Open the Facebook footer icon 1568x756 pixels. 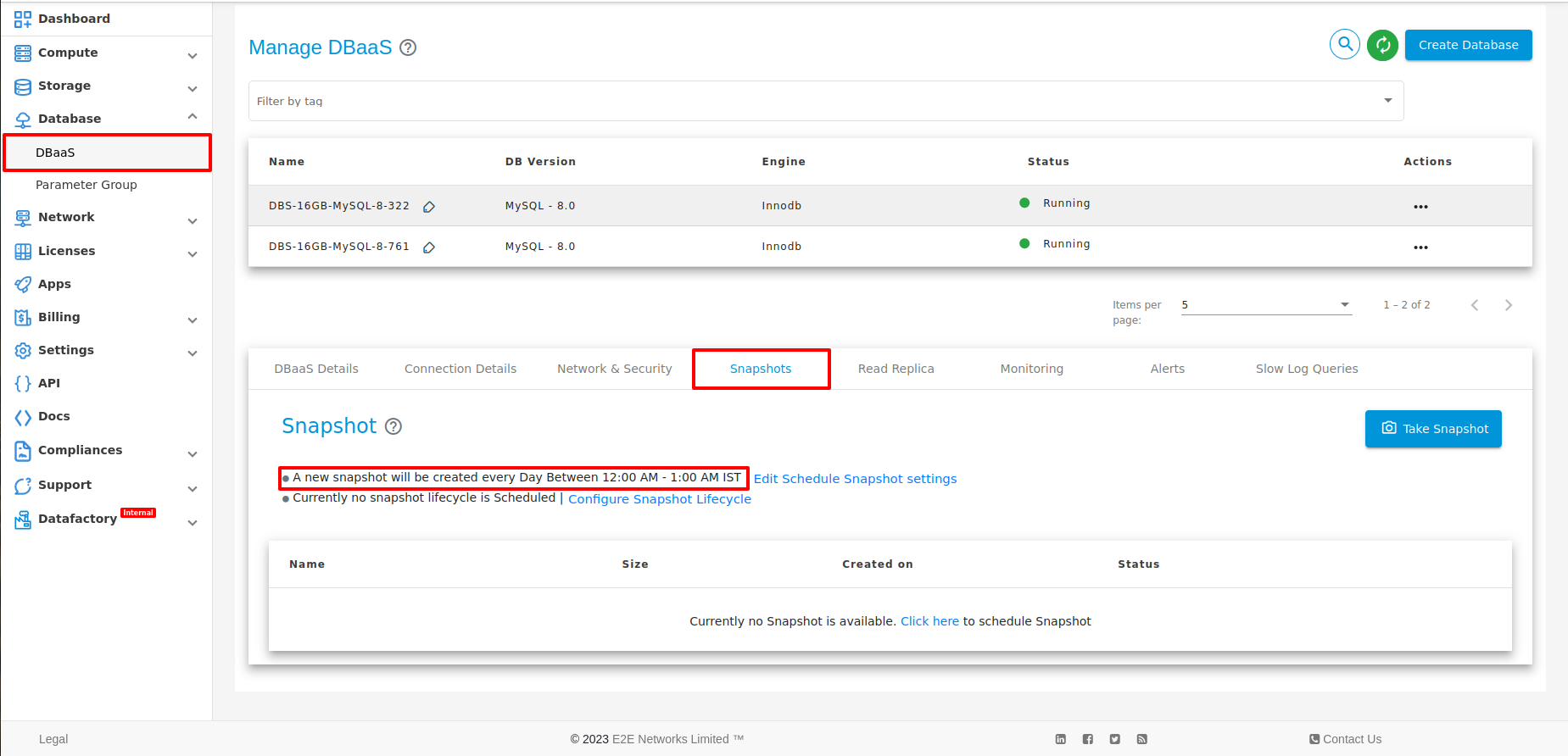[x=1087, y=739]
